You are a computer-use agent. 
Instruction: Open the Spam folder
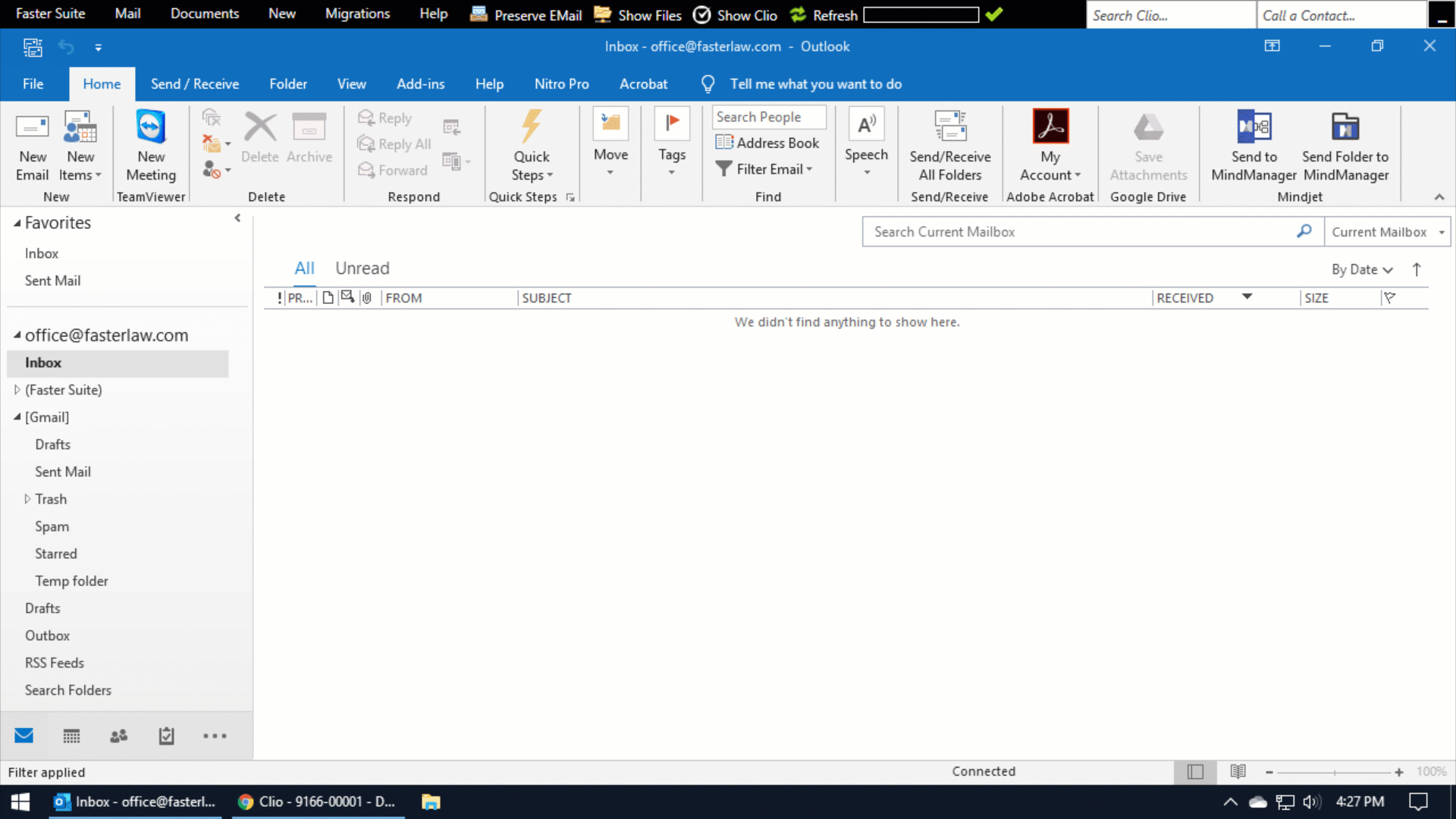tap(52, 526)
